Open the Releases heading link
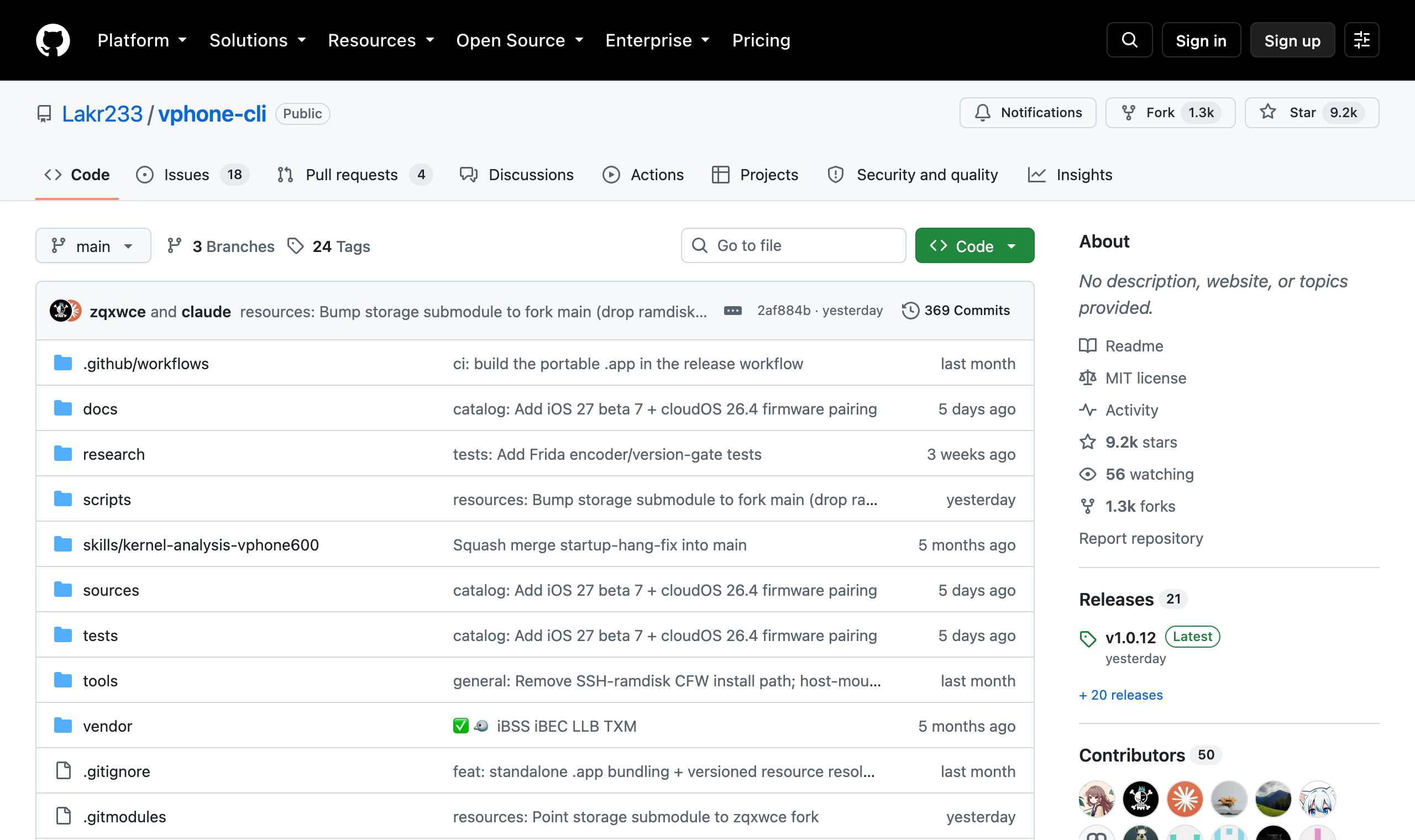The image size is (1415, 840). 1116,599
